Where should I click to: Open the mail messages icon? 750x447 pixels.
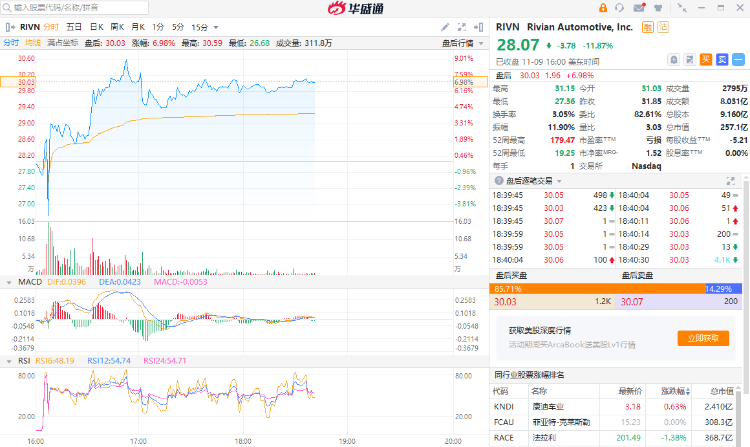coord(640,8)
